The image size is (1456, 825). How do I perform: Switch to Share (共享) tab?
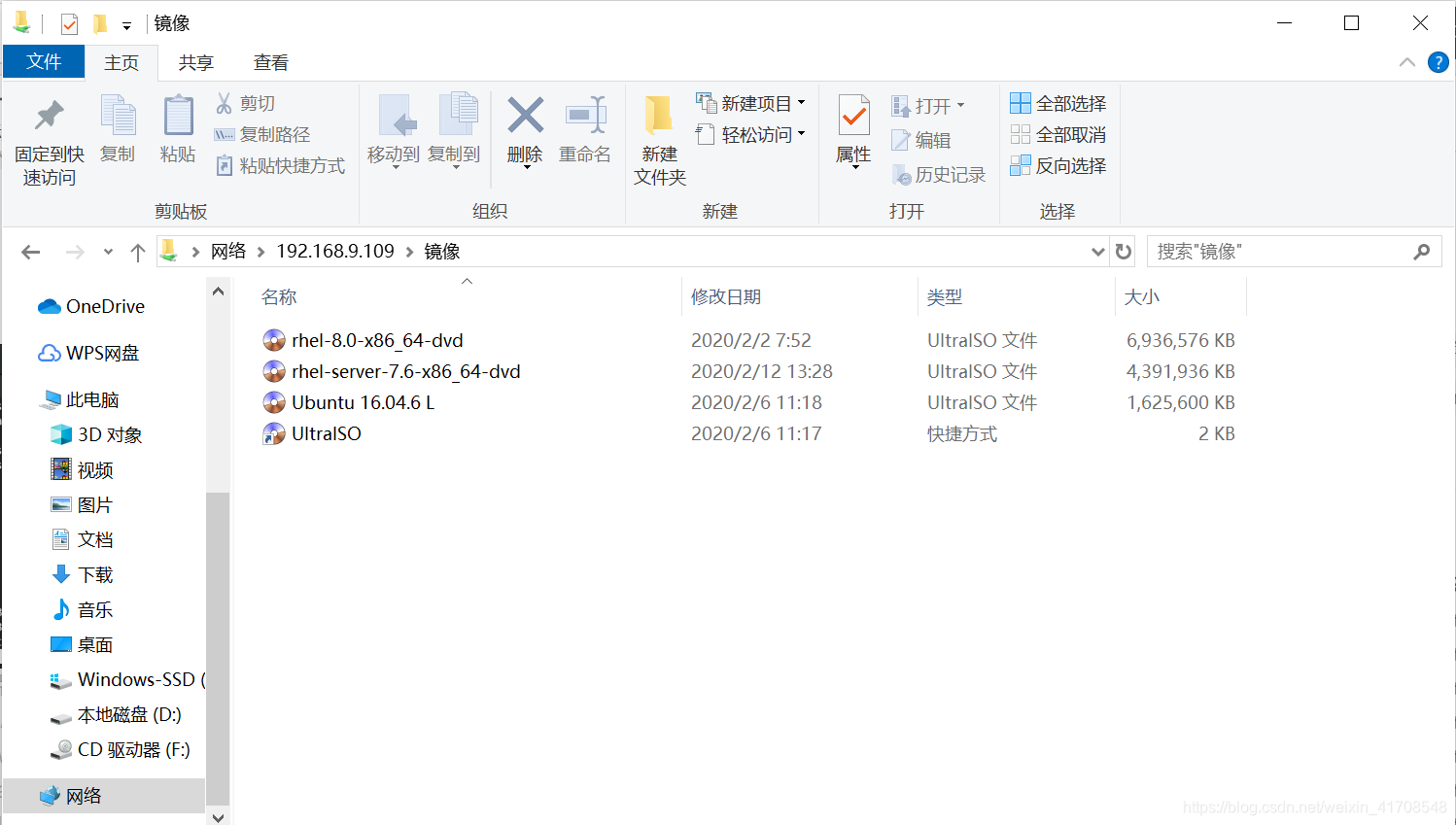(195, 62)
